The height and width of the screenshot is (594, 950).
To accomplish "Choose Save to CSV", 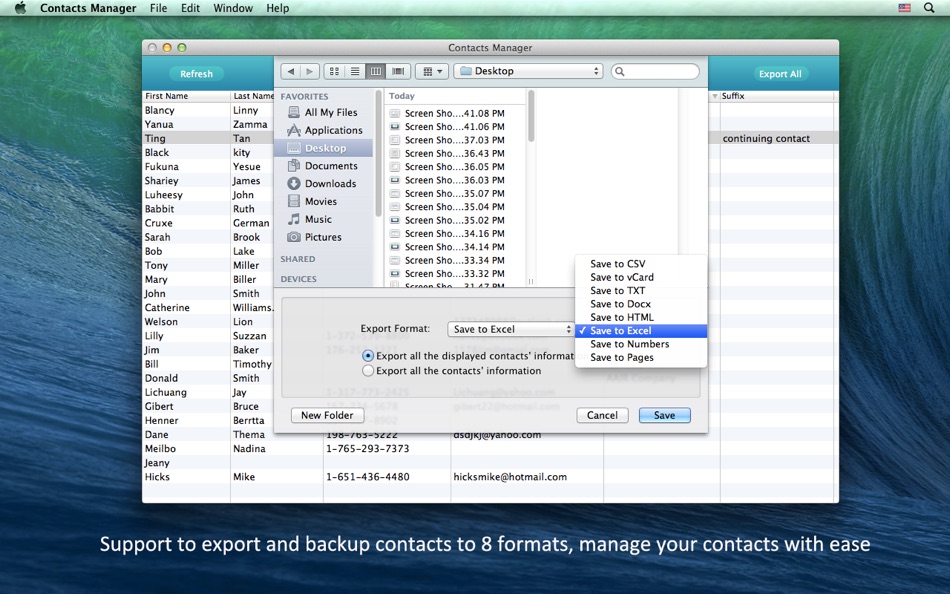I will (x=641, y=264).
